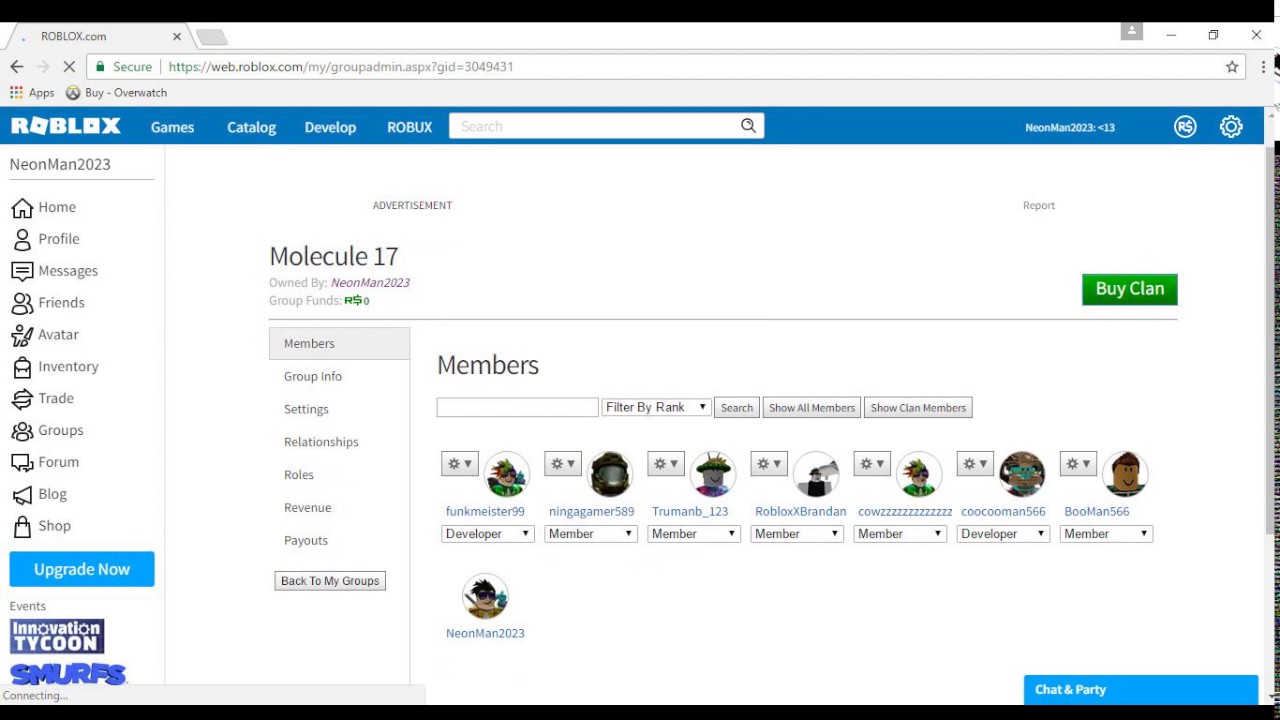This screenshot has width=1280, height=720.
Task: Open the Develop navigation item
Action: [x=330, y=127]
